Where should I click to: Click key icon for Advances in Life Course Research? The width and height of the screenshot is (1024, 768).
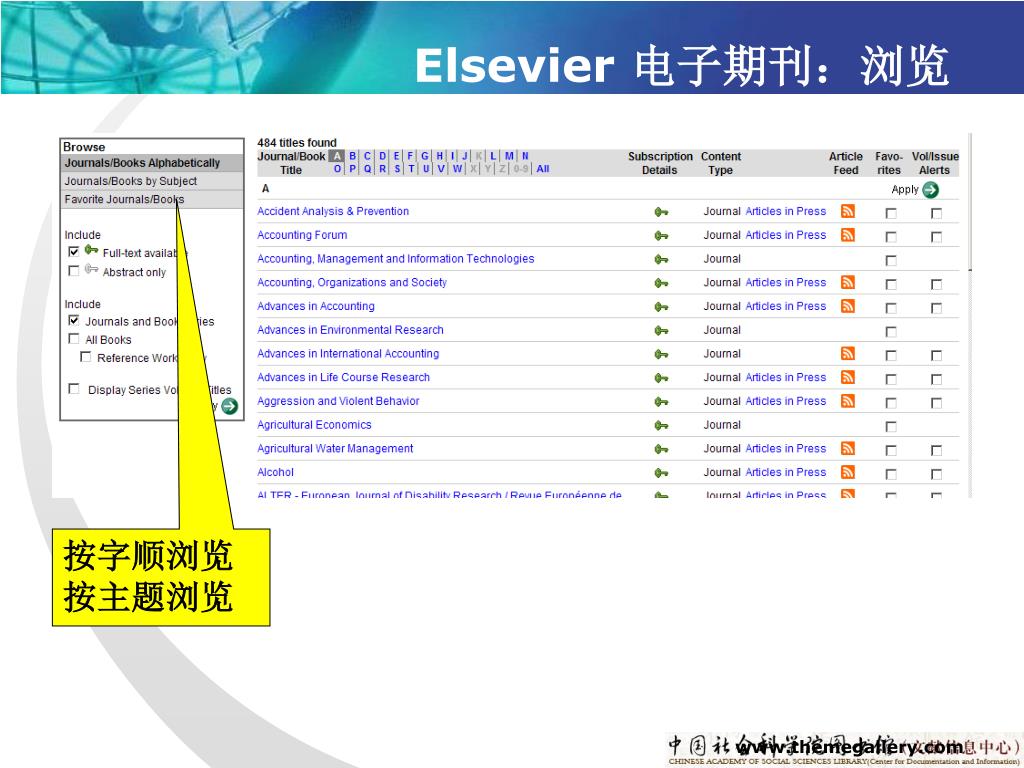(661, 378)
